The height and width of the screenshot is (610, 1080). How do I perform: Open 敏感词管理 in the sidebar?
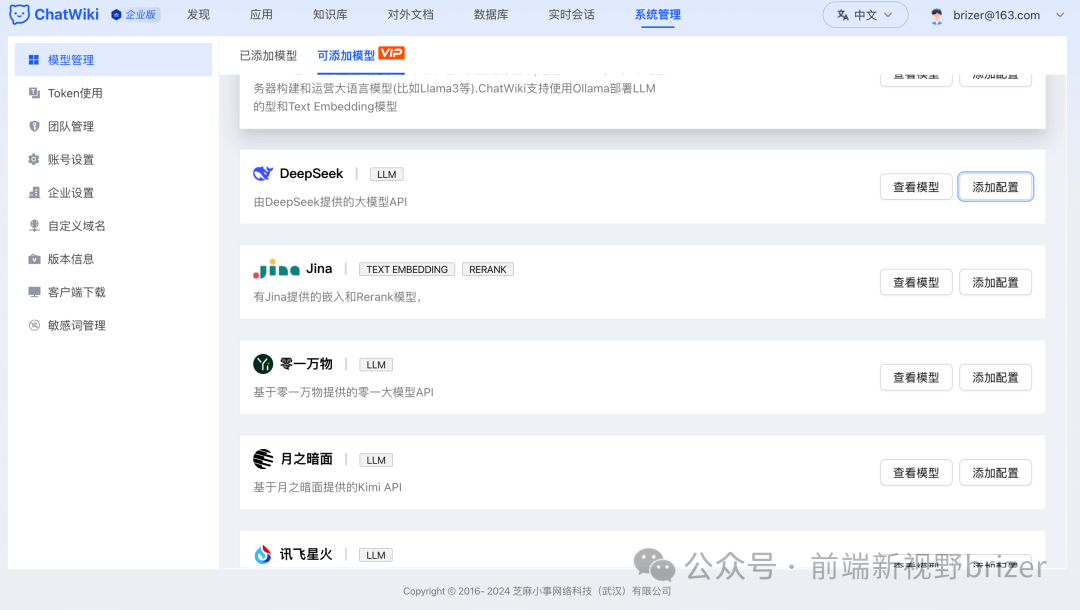(x=78, y=324)
